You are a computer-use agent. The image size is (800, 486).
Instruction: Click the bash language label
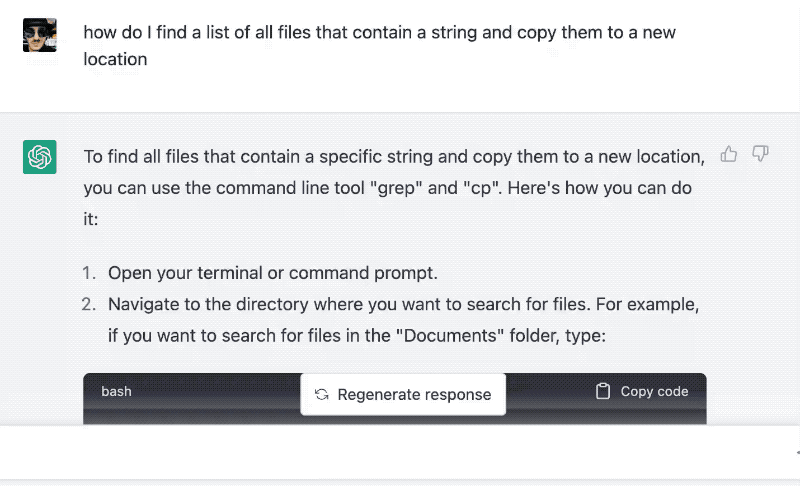click(x=116, y=391)
